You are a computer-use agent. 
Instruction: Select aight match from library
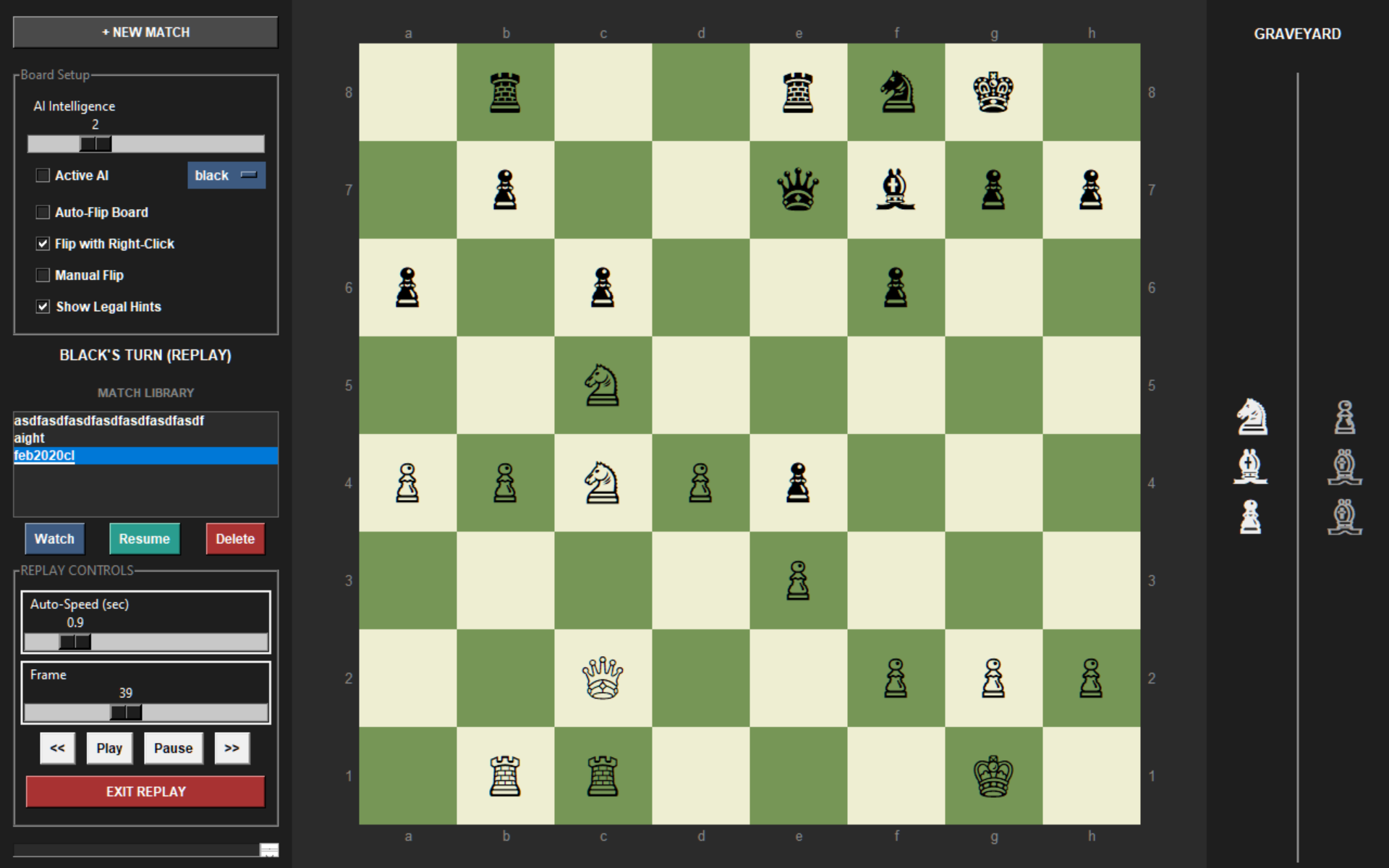30,438
